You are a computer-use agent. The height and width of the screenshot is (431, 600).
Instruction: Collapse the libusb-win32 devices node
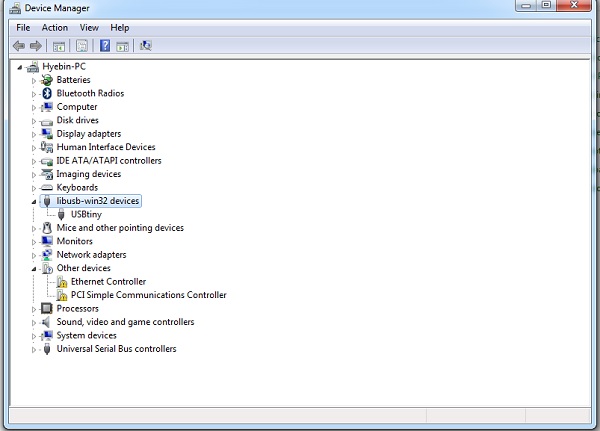pos(34,202)
